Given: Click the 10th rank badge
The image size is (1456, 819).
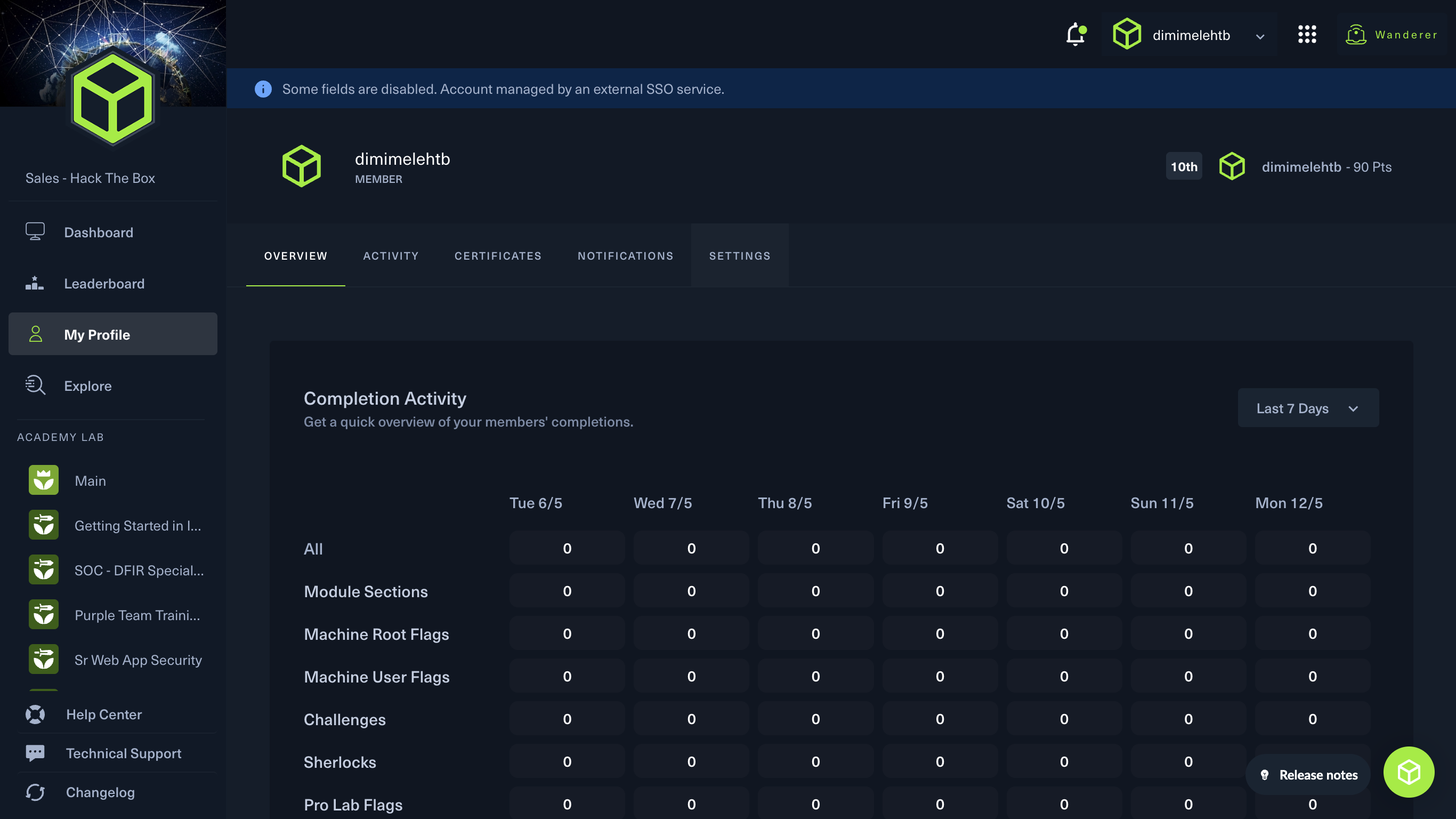Looking at the screenshot, I should [1184, 166].
